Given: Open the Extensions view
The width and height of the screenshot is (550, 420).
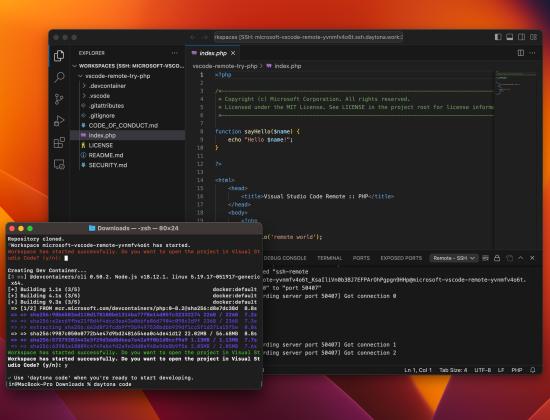Looking at the screenshot, I should (x=59, y=142).
